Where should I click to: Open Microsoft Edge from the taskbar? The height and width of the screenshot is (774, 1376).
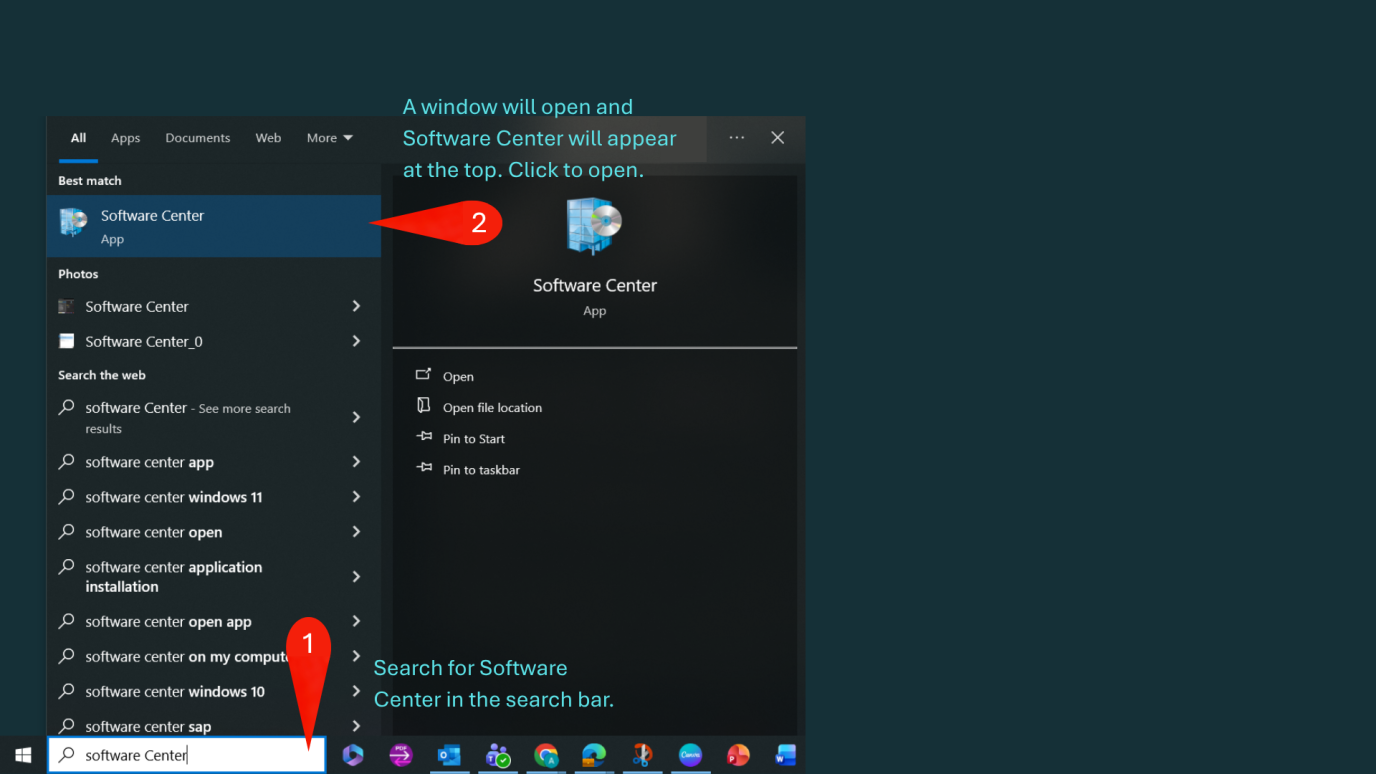pos(594,755)
